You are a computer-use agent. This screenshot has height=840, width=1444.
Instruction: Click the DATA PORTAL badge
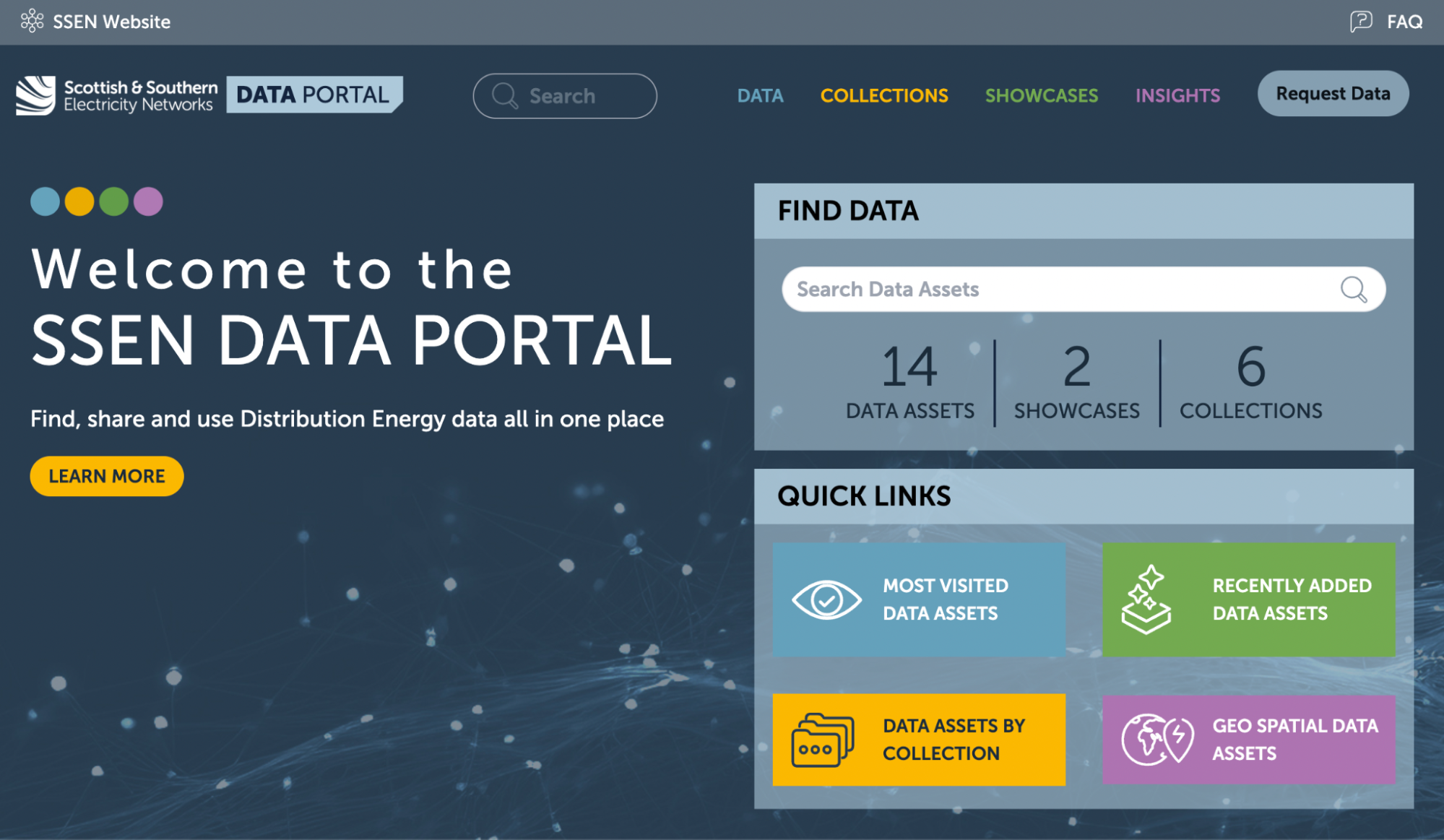pyautogui.click(x=314, y=95)
